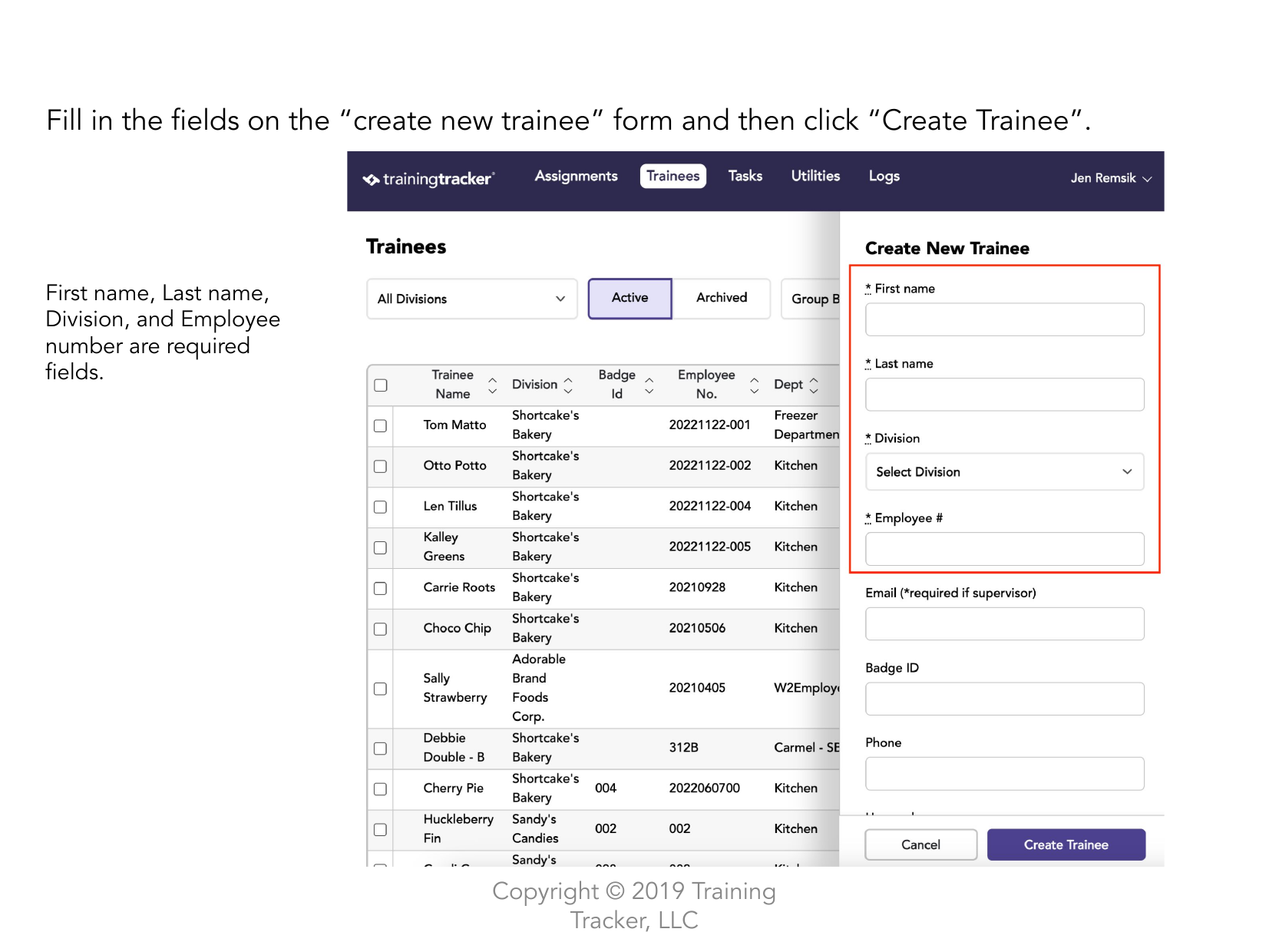Click employee number 20210405
Screen dimensions: 1269x952
pyautogui.click(x=697, y=688)
